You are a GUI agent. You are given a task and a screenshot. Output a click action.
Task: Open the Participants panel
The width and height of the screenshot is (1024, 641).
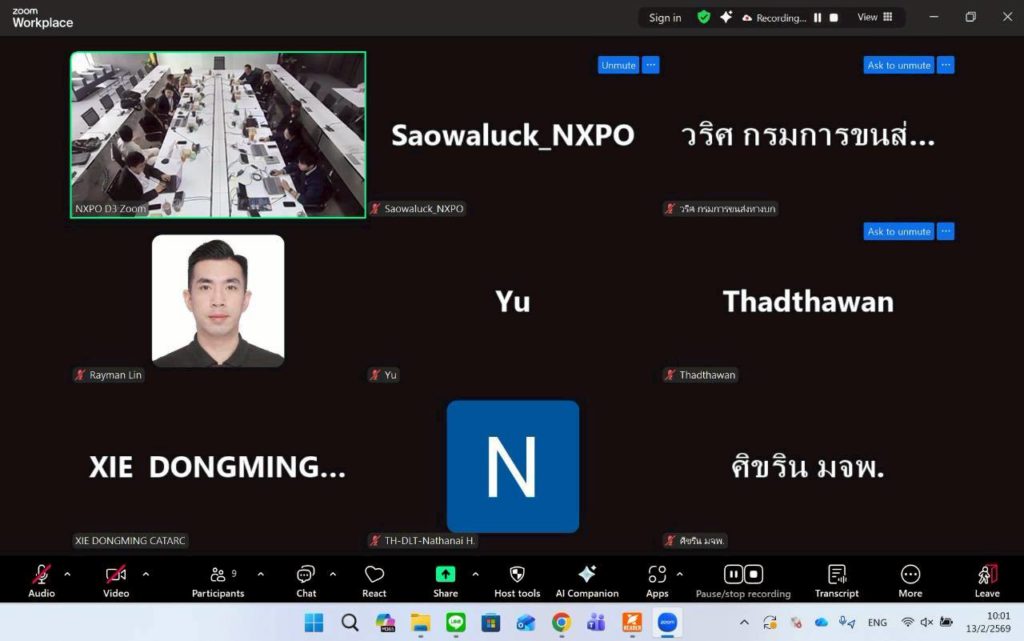click(x=217, y=579)
